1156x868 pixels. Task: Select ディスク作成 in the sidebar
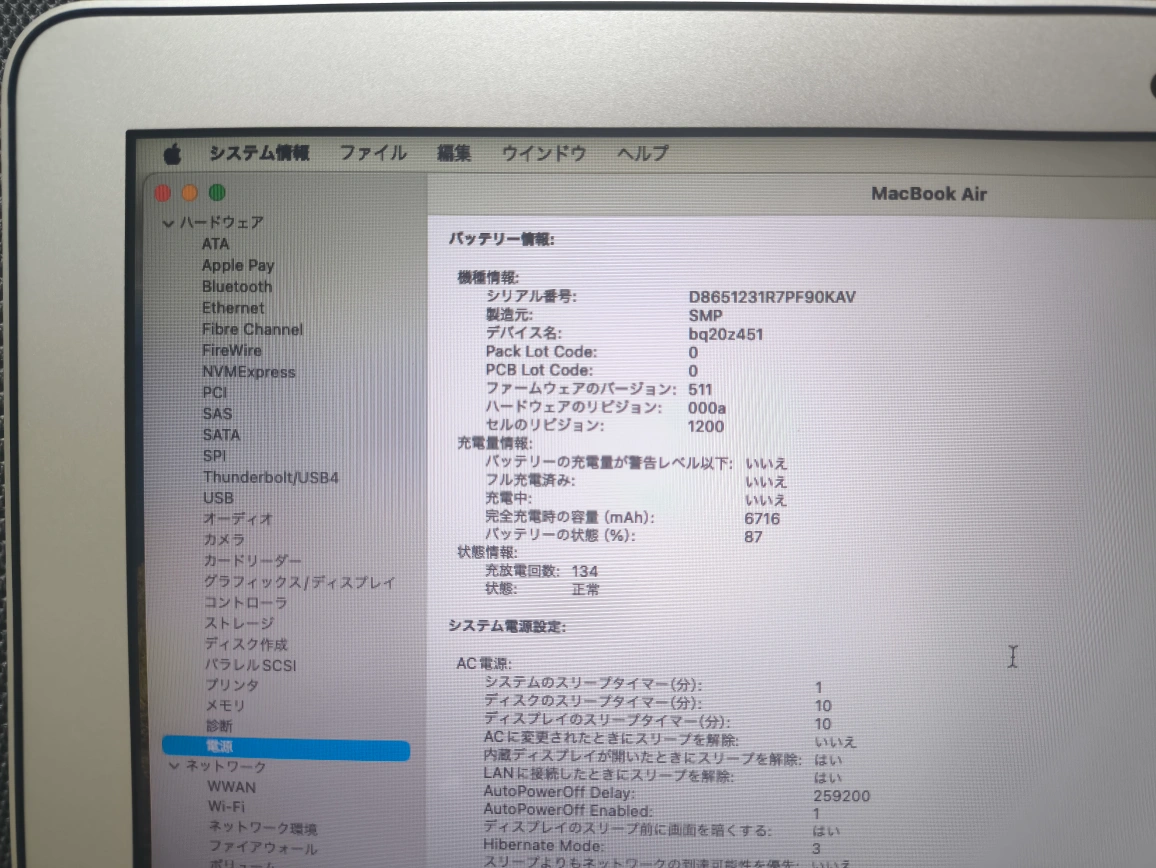[246, 645]
